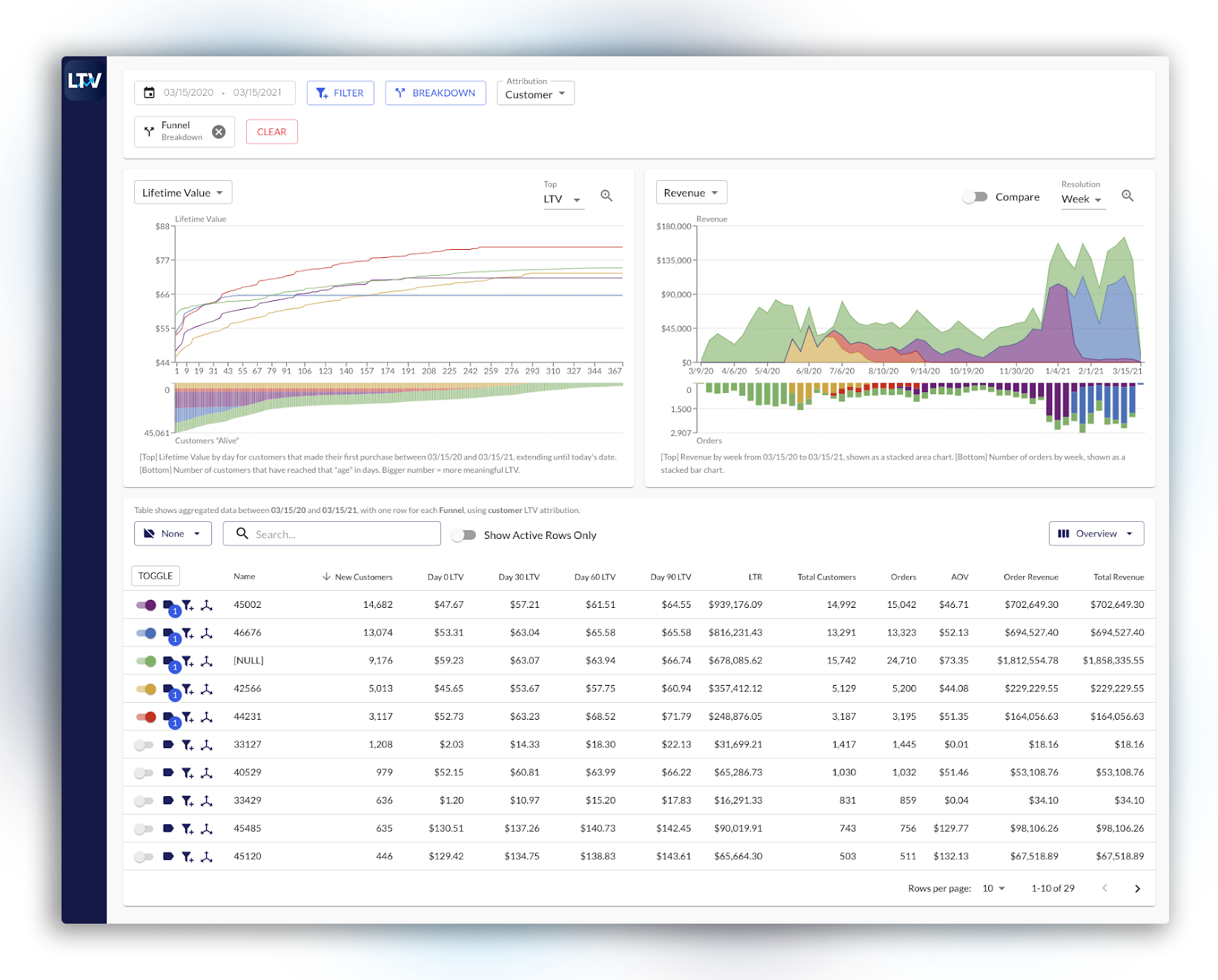
Task: Open the Overview columns menu
Action: coord(1096,534)
